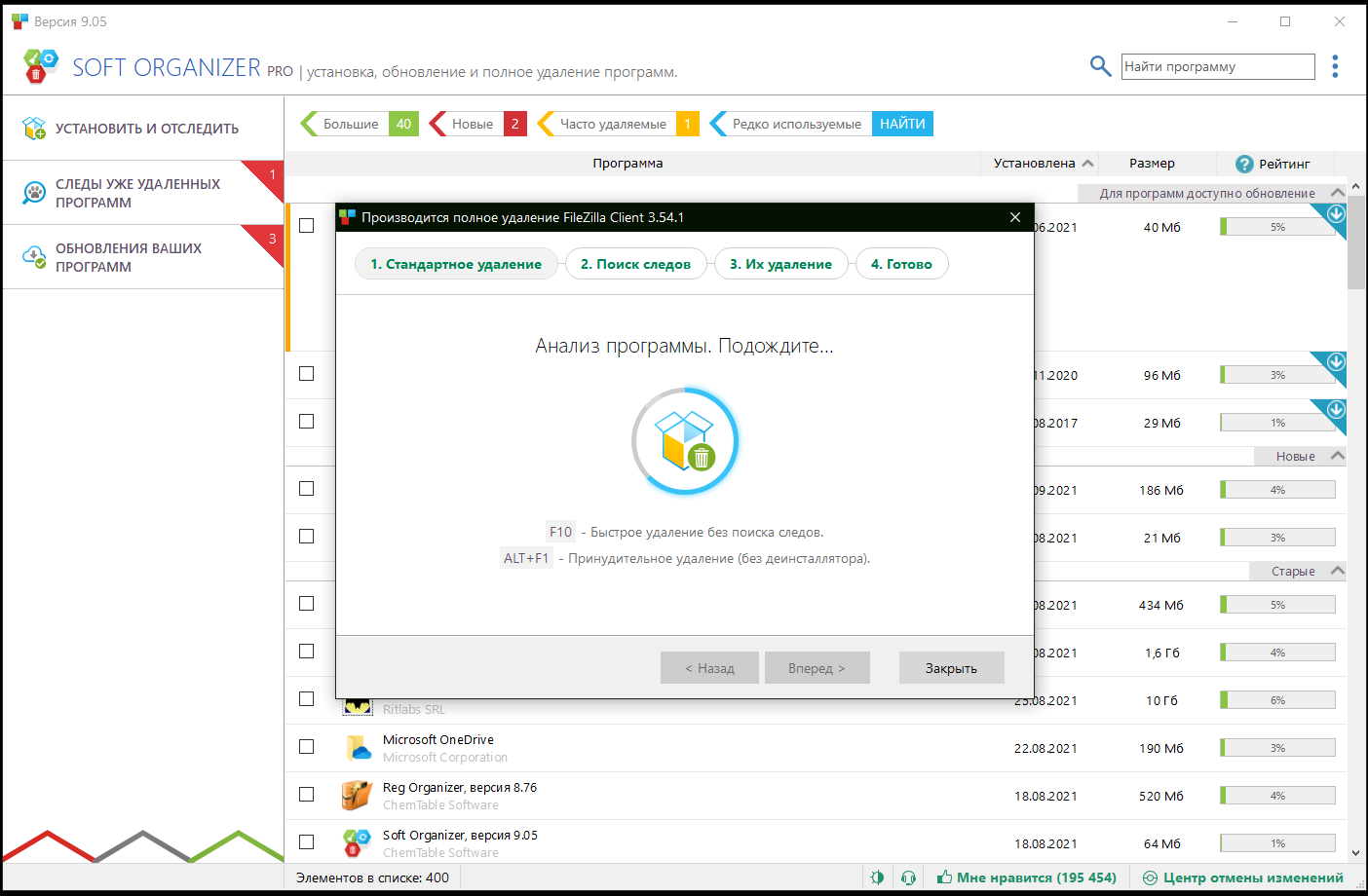Click update download icon on 29 МБ row

(x=1336, y=410)
